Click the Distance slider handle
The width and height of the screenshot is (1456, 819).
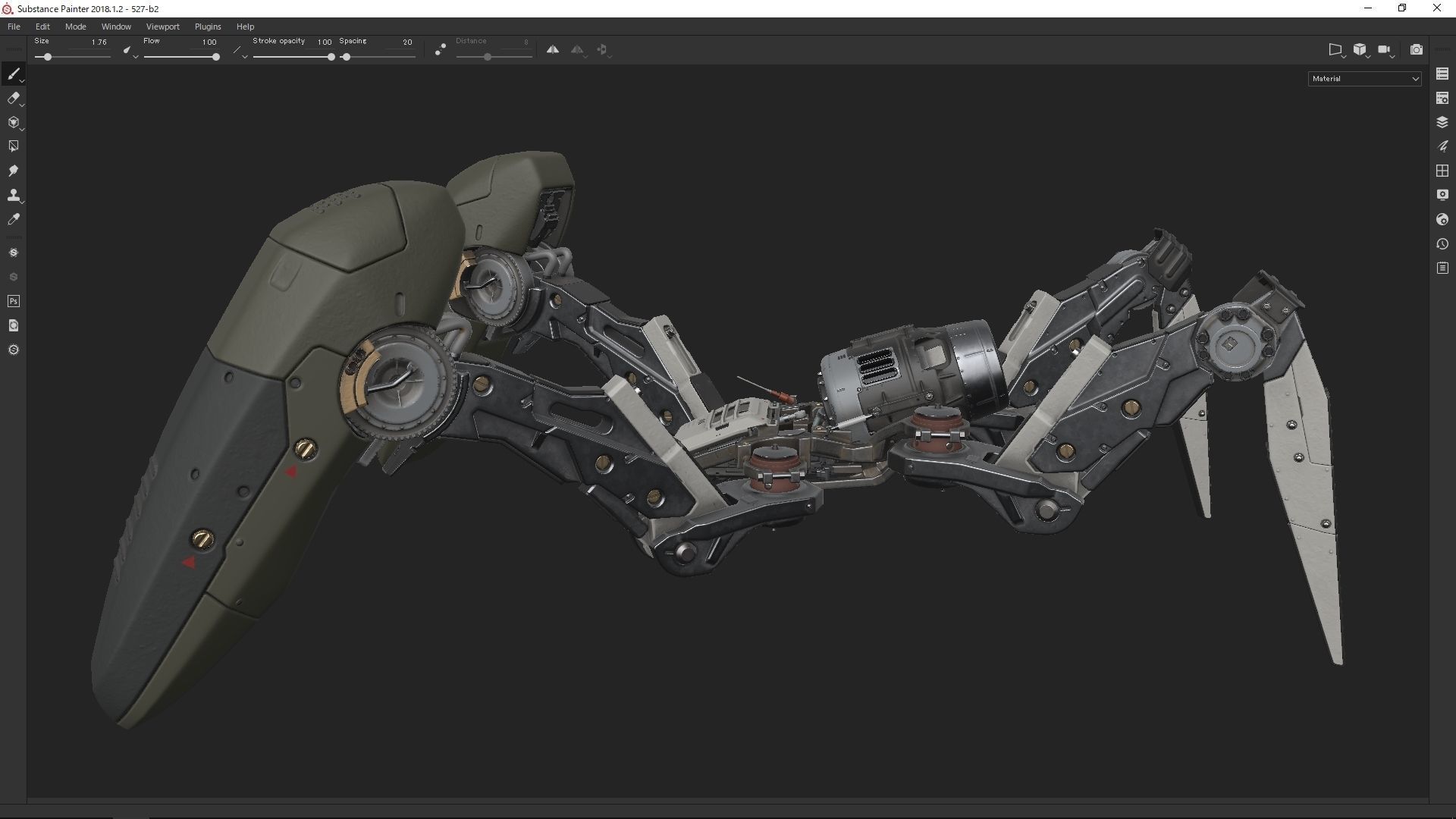click(488, 57)
